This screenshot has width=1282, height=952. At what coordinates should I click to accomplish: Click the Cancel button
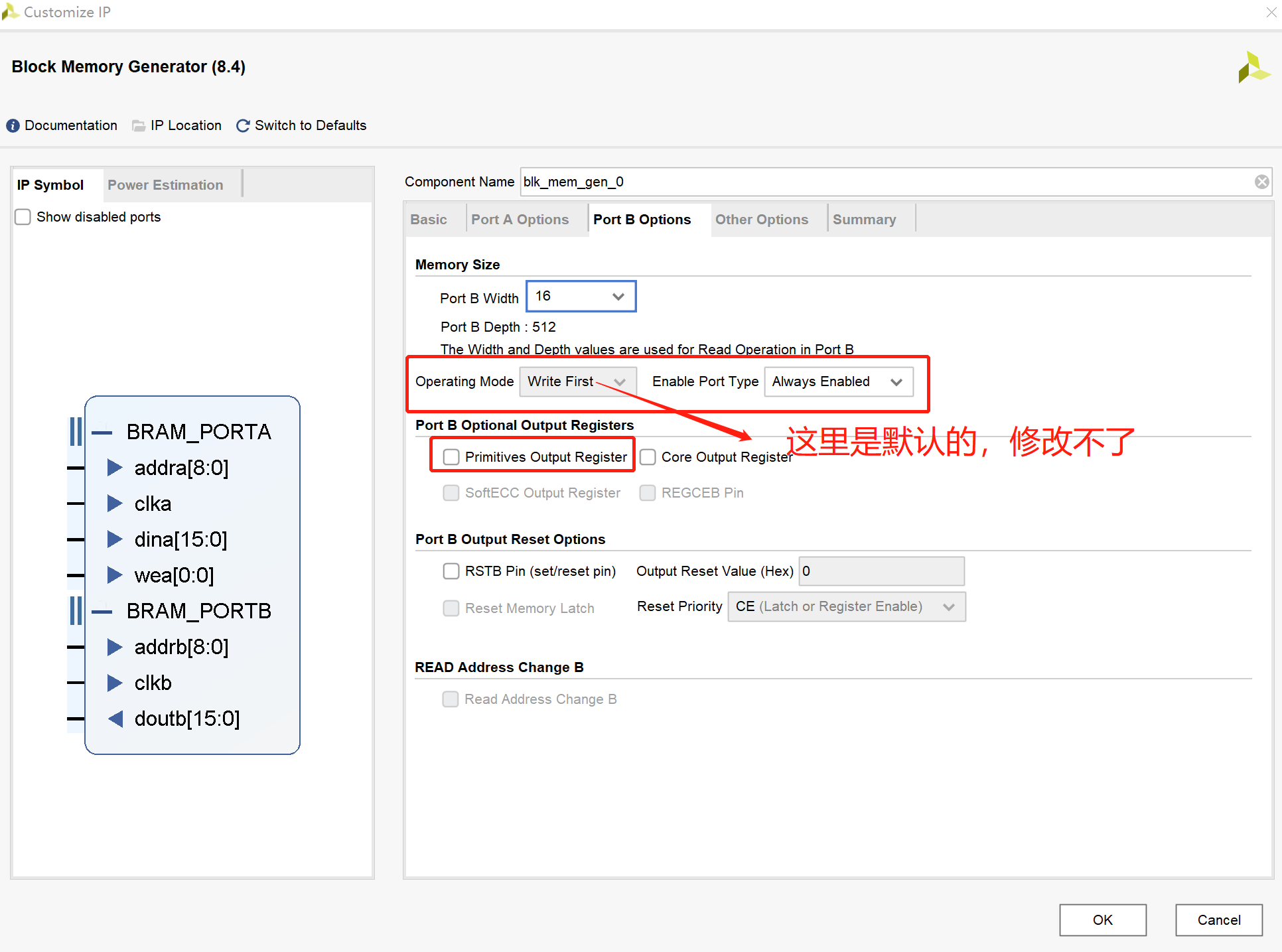click(1218, 920)
